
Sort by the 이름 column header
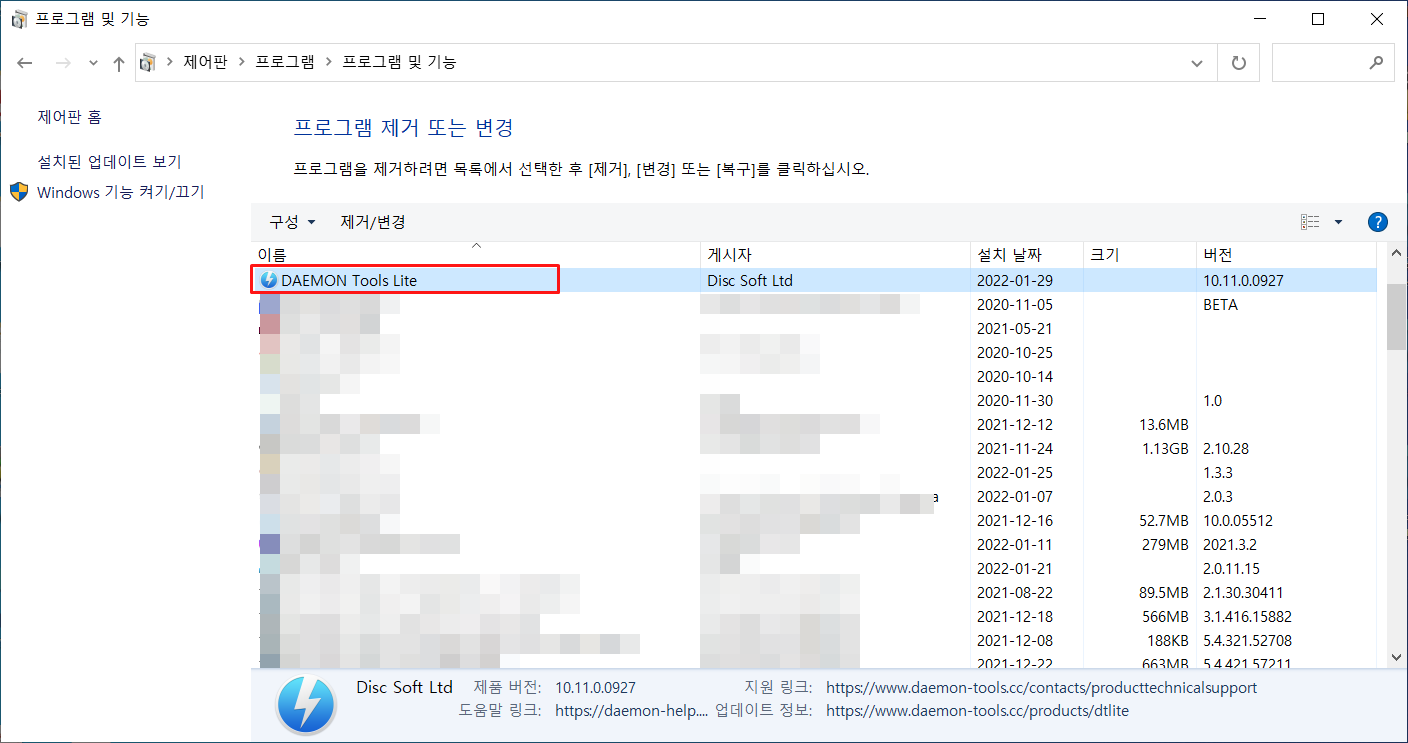pos(476,255)
